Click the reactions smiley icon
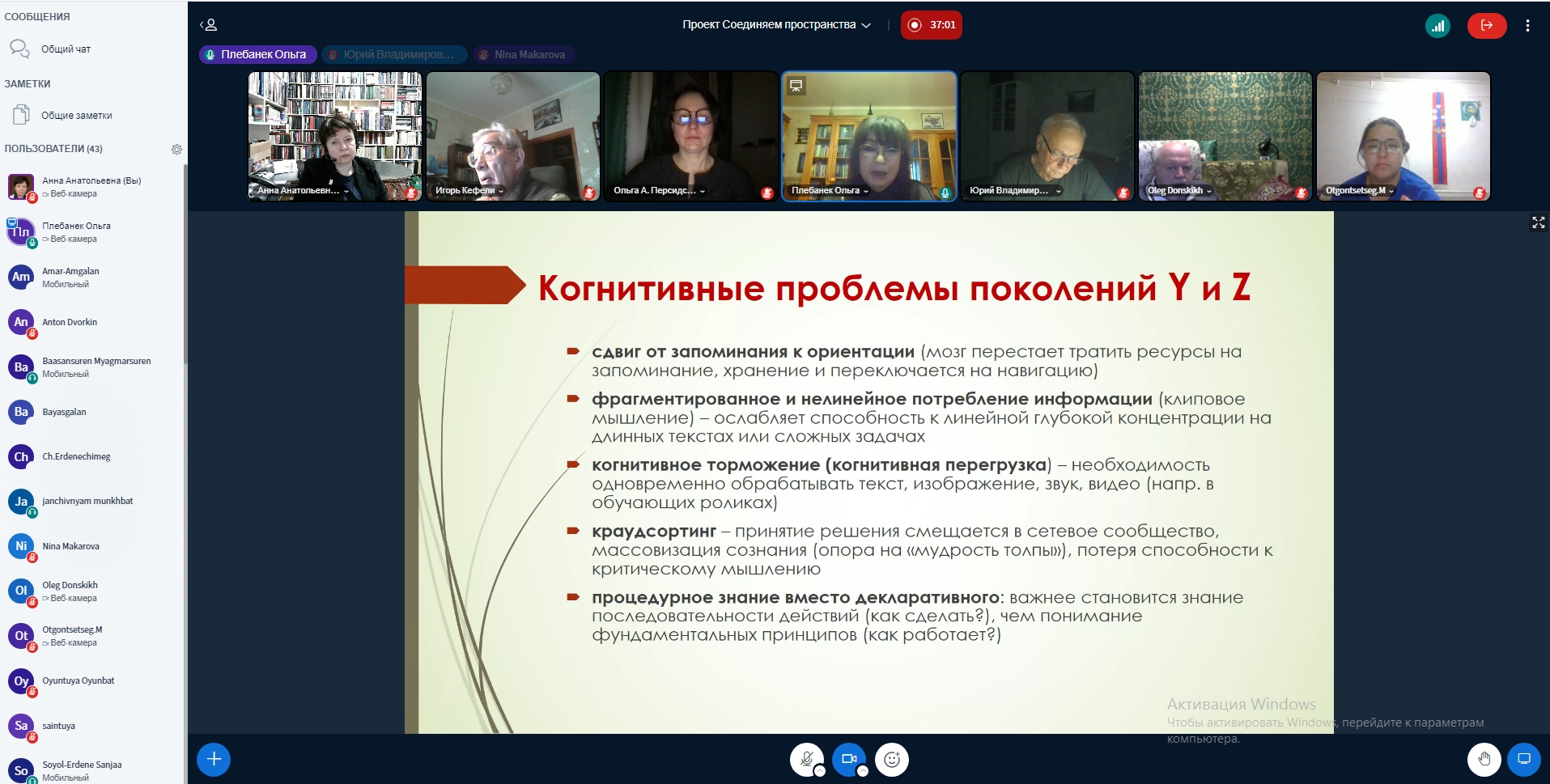The image size is (1550, 784). [892, 759]
